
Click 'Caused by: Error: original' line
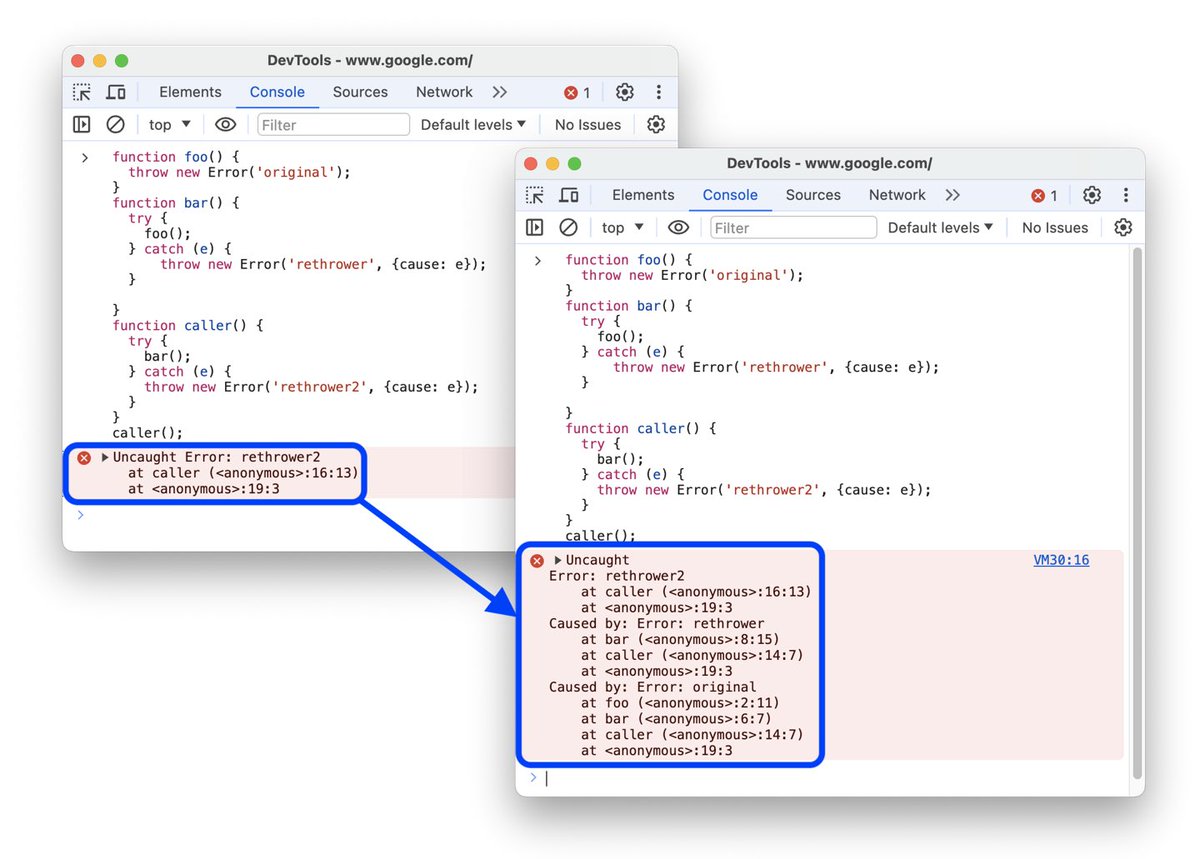click(653, 687)
